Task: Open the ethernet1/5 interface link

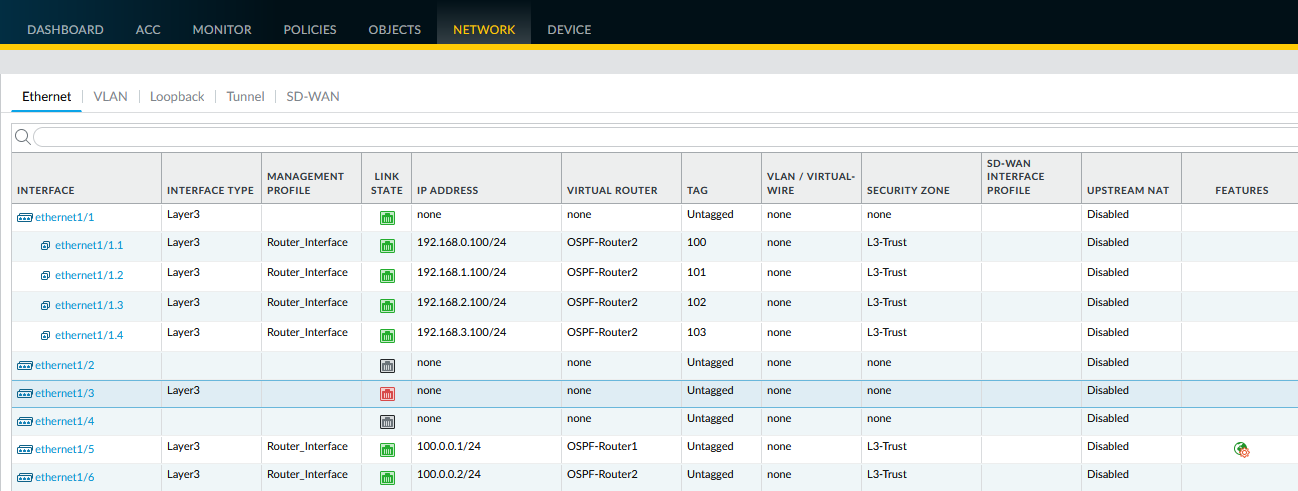Action: click(65, 450)
